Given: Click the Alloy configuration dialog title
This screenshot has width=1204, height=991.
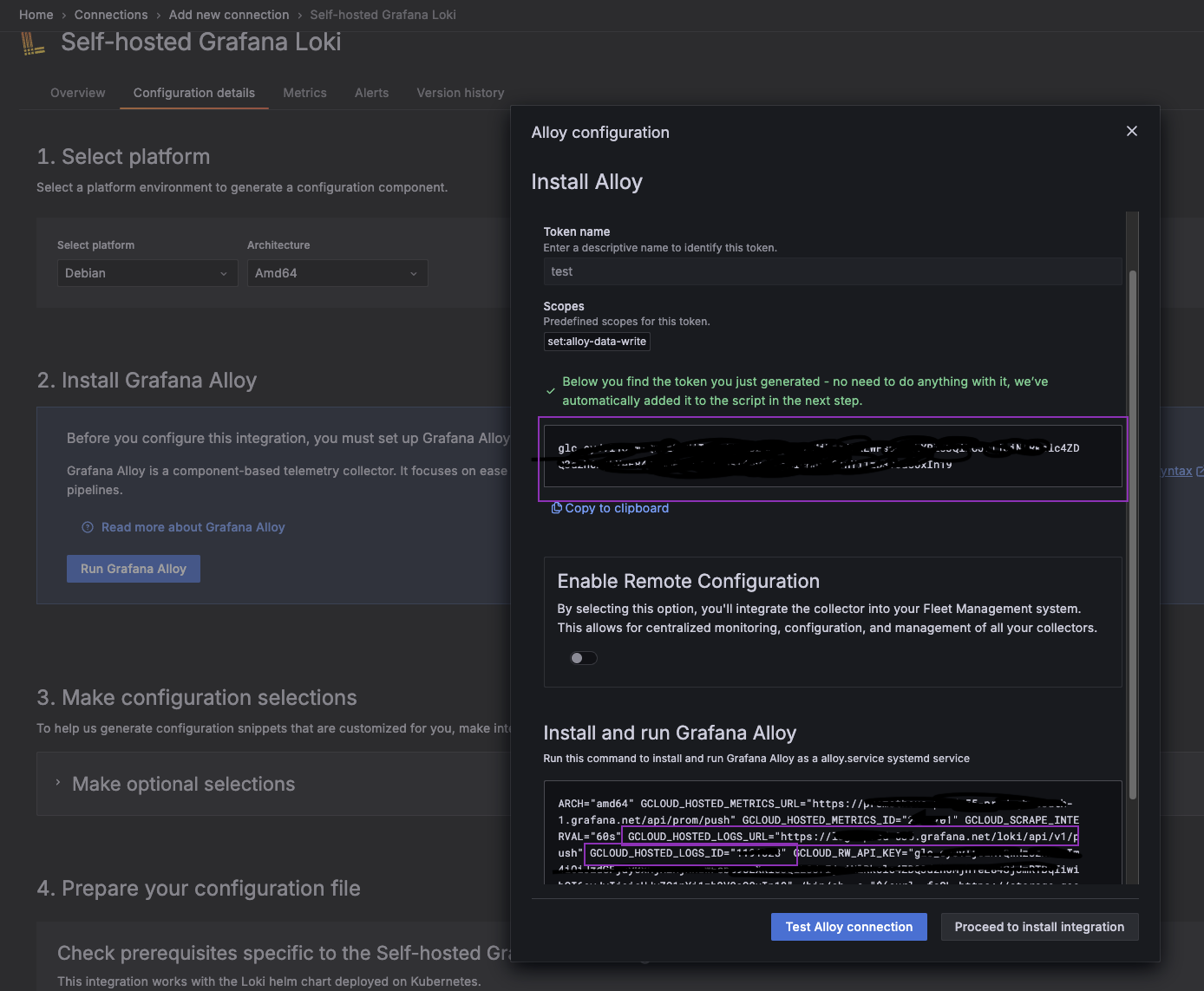Looking at the screenshot, I should pyautogui.click(x=600, y=133).
